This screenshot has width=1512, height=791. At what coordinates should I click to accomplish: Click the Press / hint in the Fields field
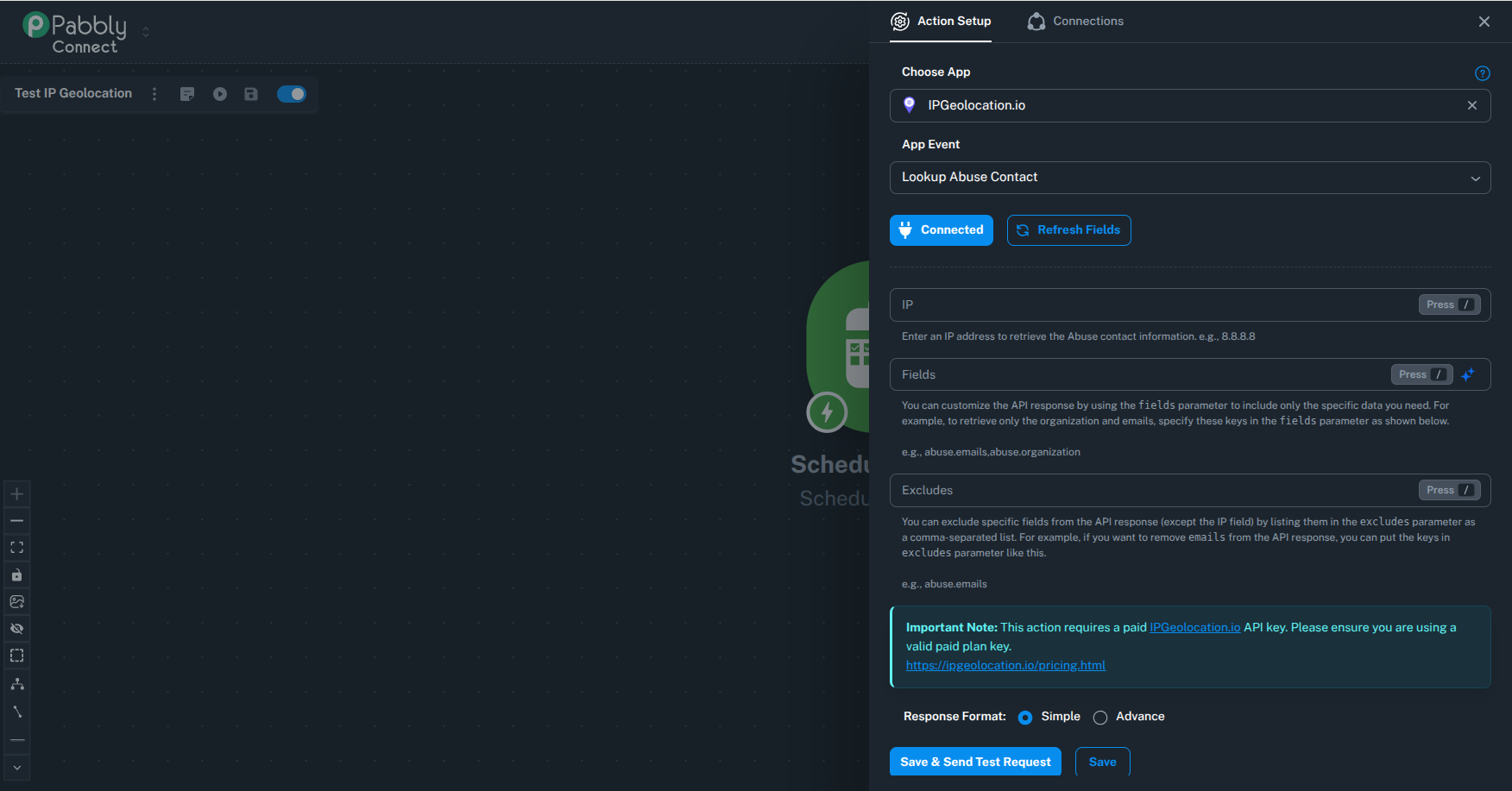point(1422,374)
